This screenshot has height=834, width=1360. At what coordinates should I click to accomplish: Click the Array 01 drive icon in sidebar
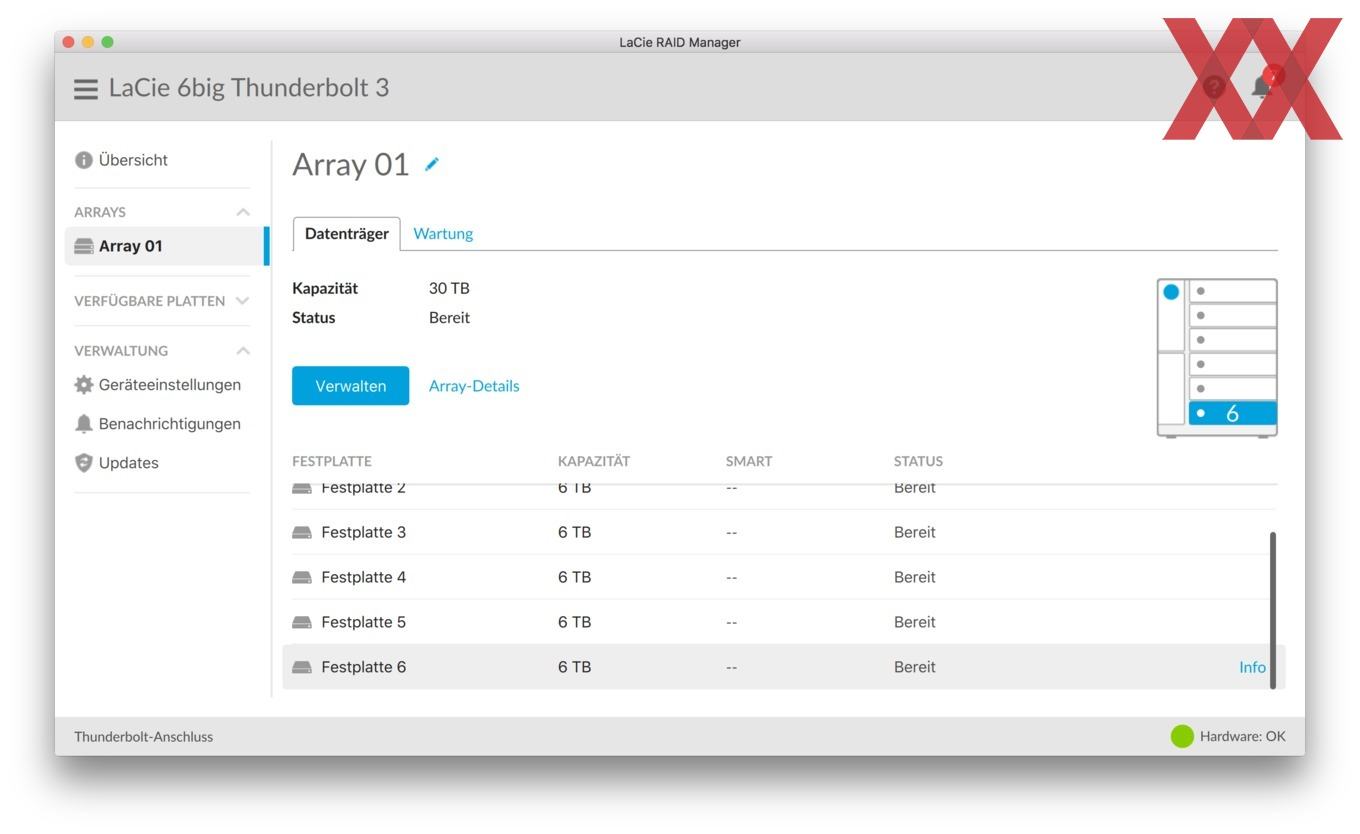pyautogui.click(x=84, y=246)
